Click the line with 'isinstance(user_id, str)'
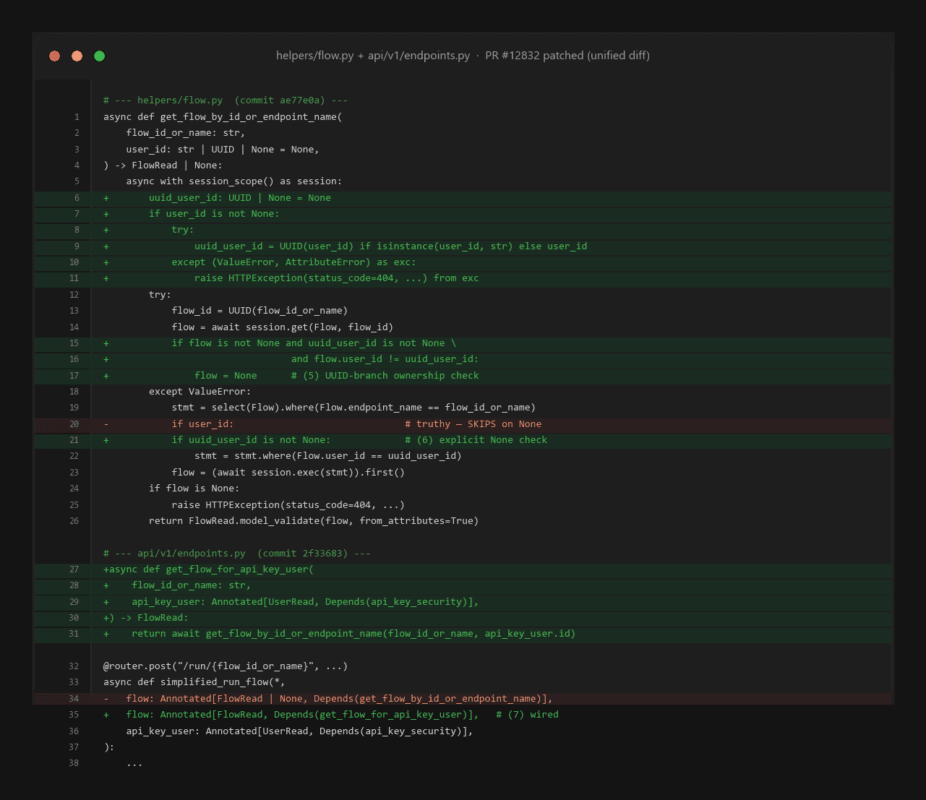This screenshot has height=800, width=926. pyautogui.click(x=390, y=246)
